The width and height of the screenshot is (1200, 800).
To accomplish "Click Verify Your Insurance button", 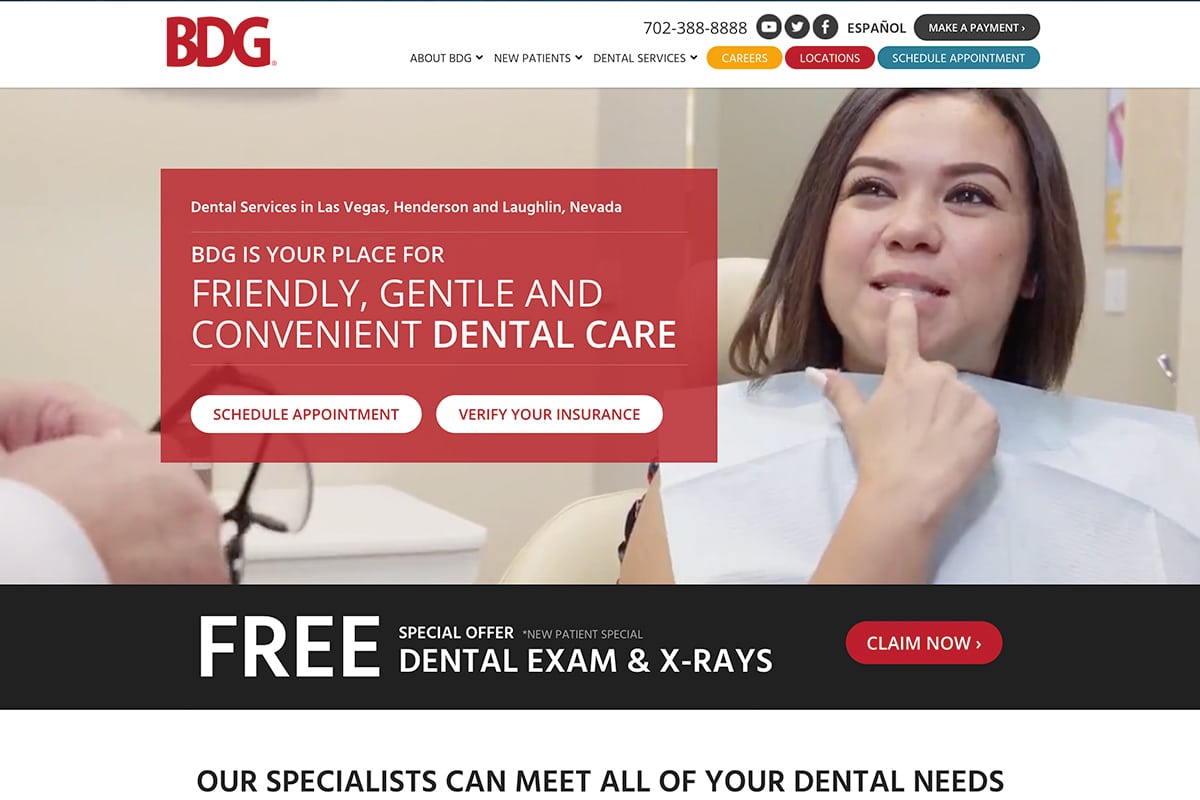I will [x=549, y=414].
